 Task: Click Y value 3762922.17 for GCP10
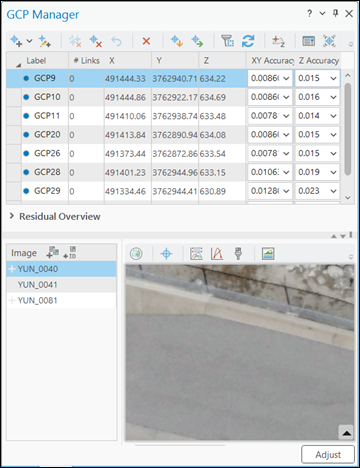click(x=175, y=97)
